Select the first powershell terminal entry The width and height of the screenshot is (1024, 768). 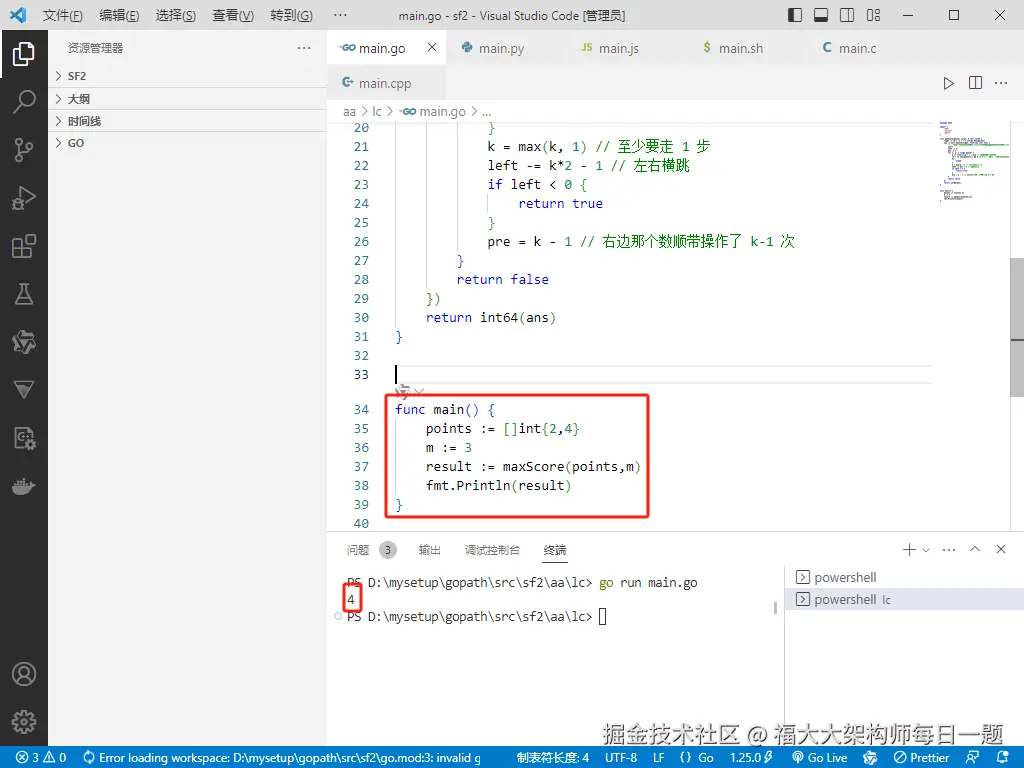(904, 577)
